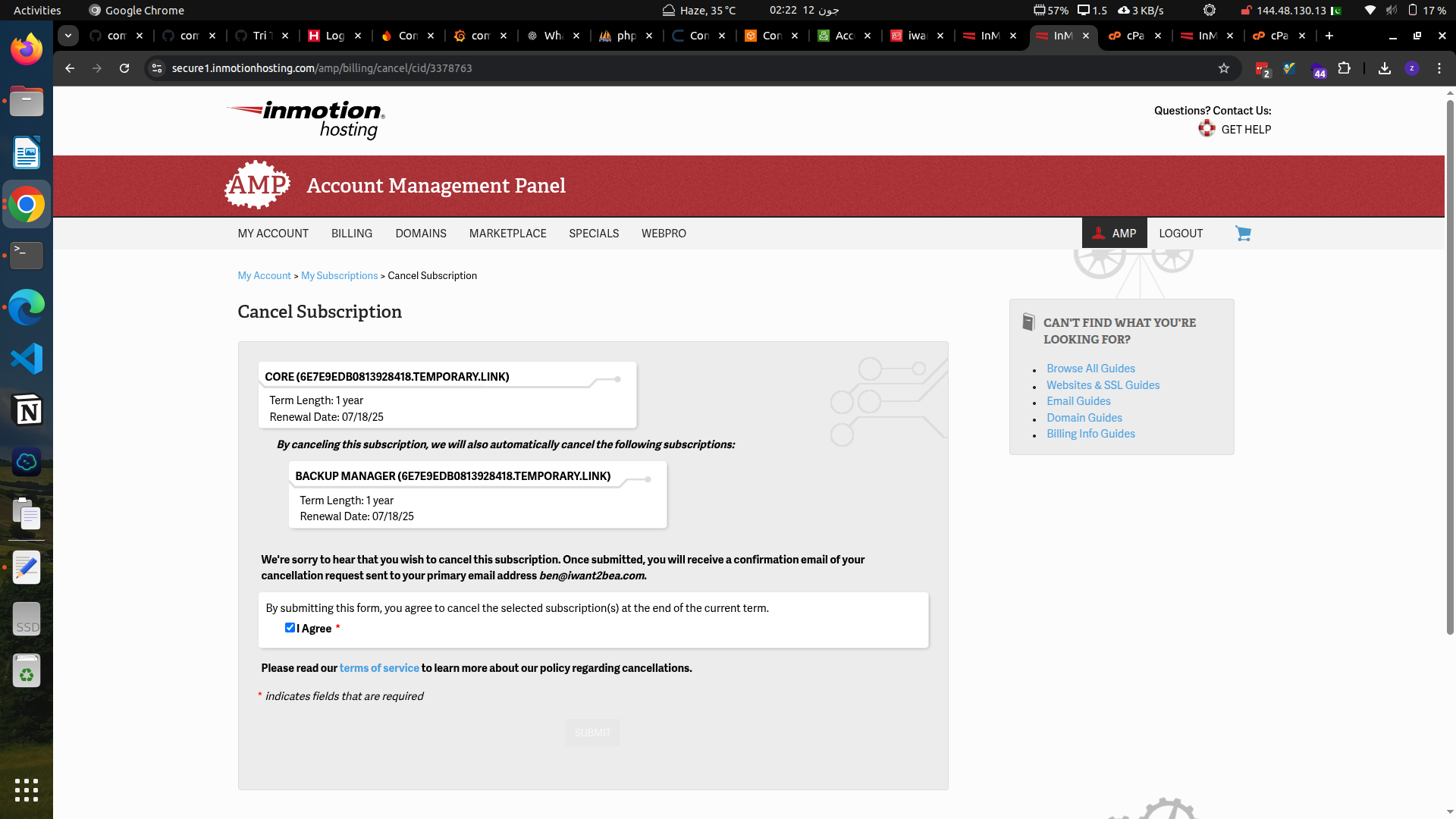
Task: Open Notion from dock
Action: 27,410
